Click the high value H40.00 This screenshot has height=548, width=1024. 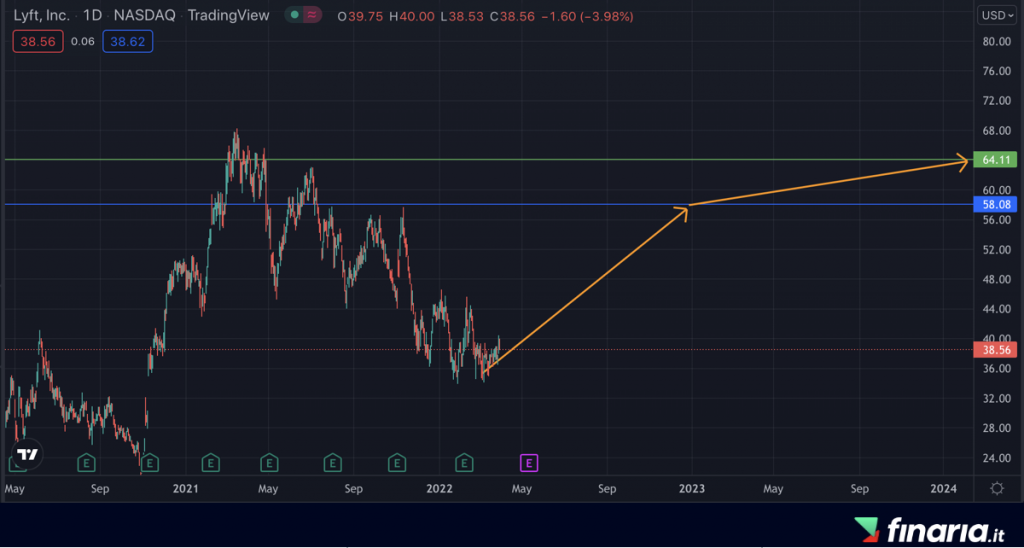[411, 16]
